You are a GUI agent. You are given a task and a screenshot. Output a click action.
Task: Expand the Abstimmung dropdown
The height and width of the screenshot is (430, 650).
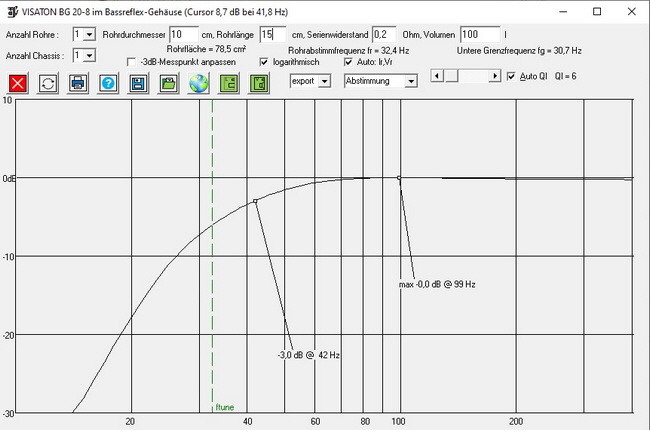point(411,81)
